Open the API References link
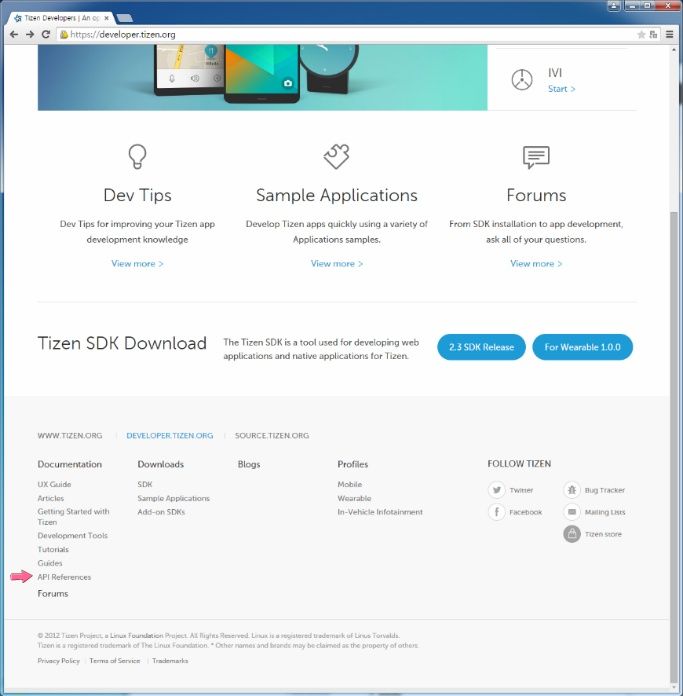Screen dimensions: 683x696 64,577
